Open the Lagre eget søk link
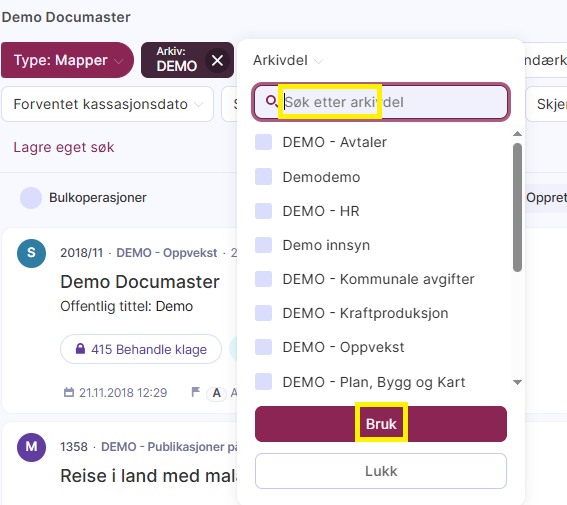 (64, 147)
